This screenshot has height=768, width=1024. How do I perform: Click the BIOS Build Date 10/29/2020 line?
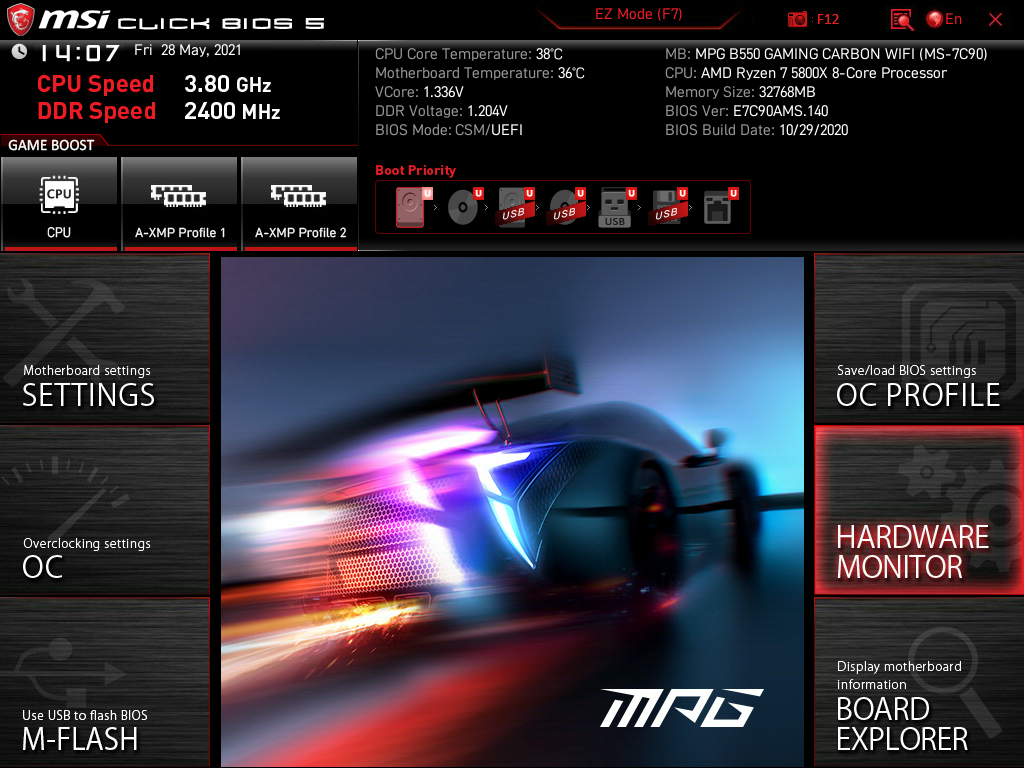[756, 130]
